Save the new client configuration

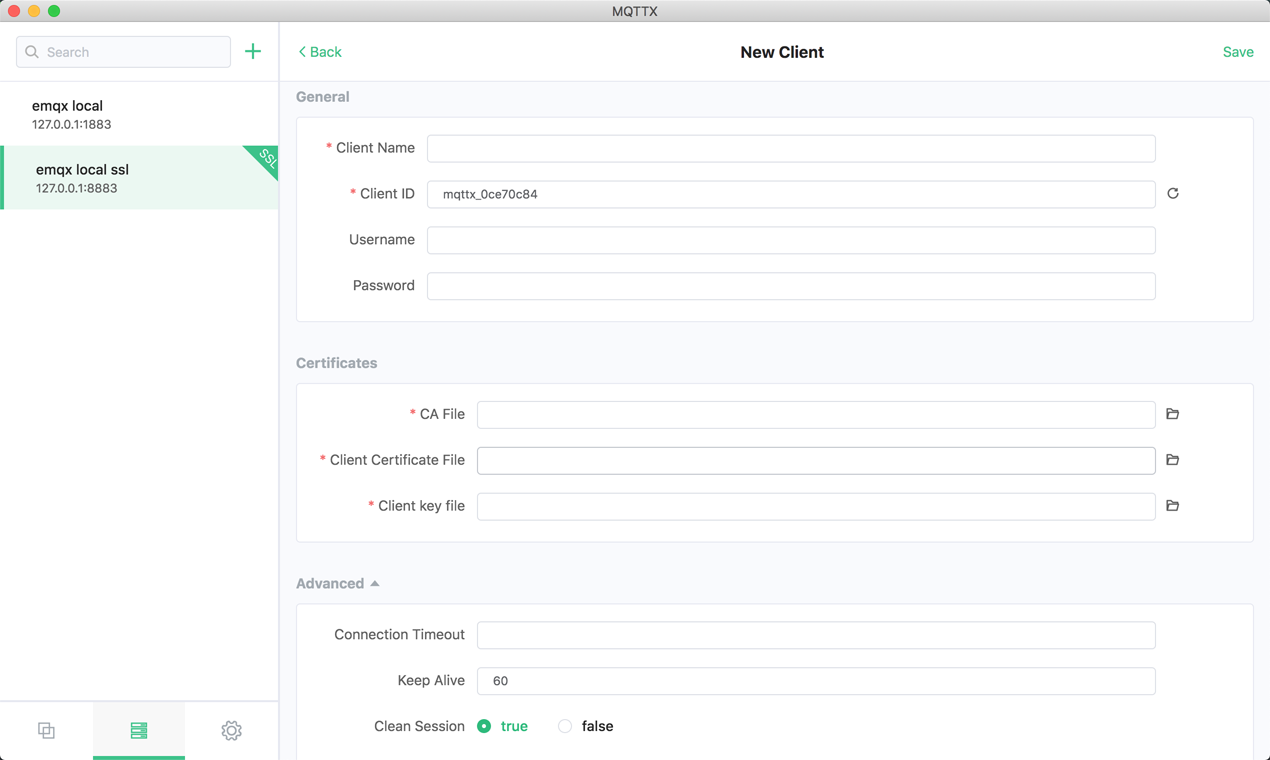pyautogui.click(x=1238, y=51)
